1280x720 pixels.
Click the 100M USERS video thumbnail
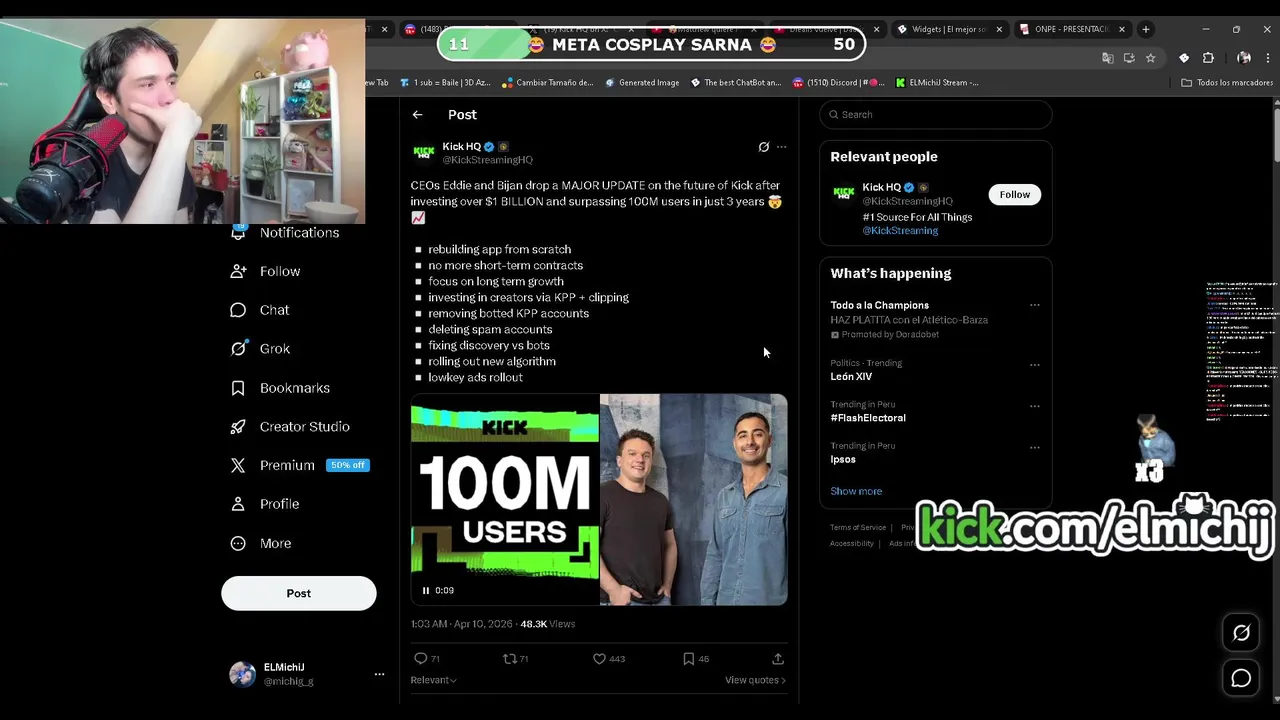(505, 500)
